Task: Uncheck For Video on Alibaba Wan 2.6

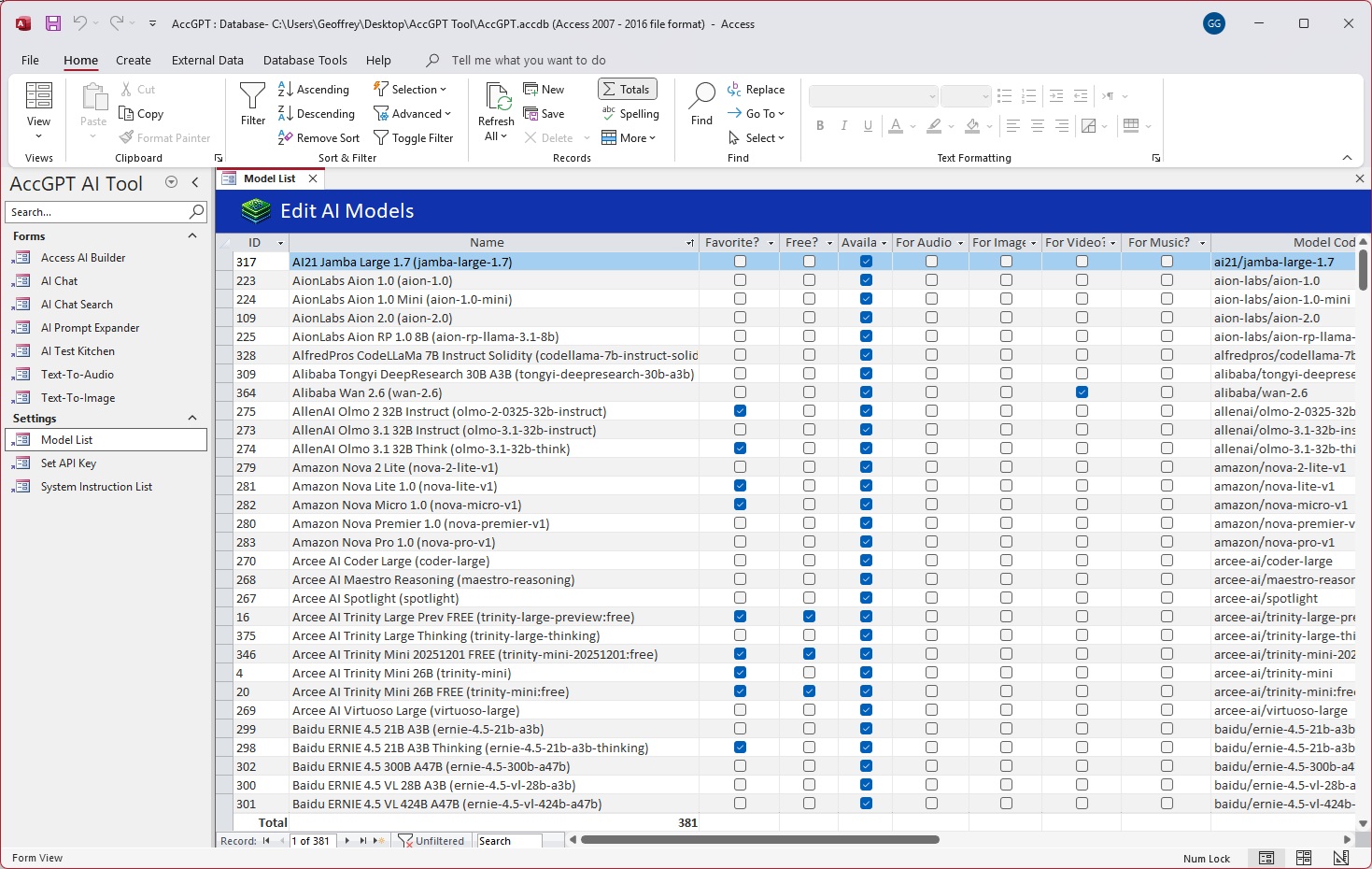Action: (1082, 392)
